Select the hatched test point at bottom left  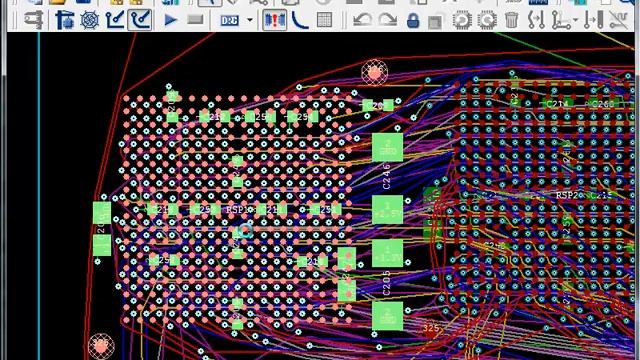pos(101,347)
